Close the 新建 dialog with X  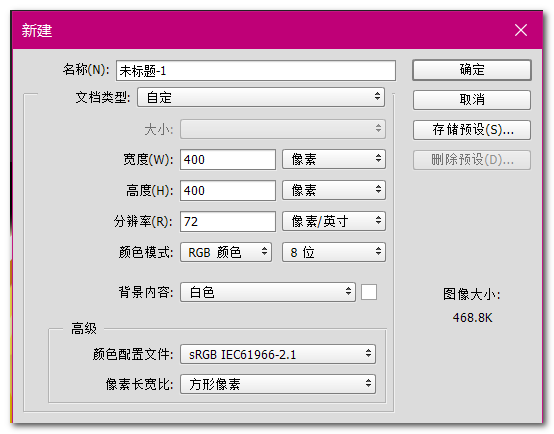521,30
